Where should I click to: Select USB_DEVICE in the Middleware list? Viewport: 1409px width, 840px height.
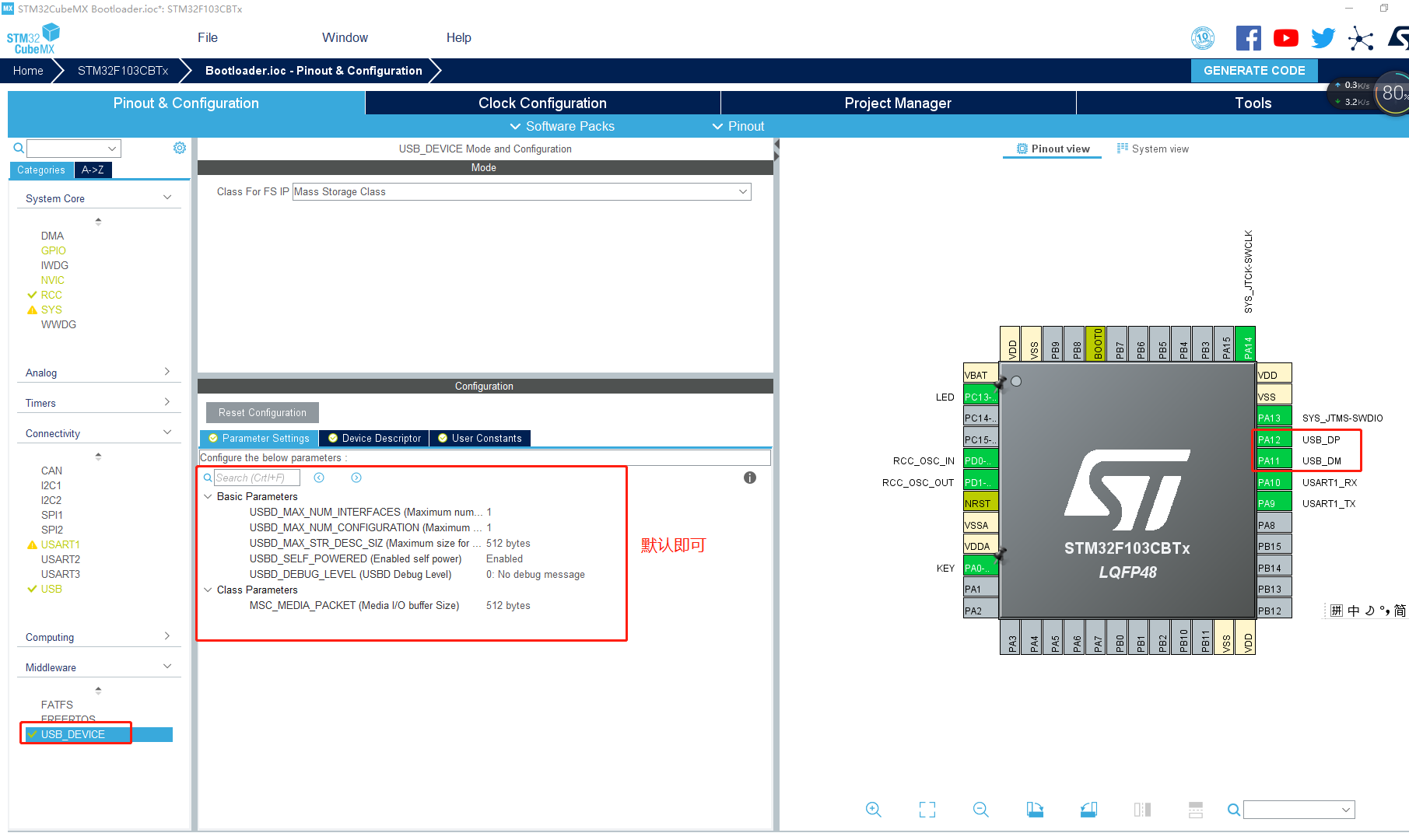point(97,734)
